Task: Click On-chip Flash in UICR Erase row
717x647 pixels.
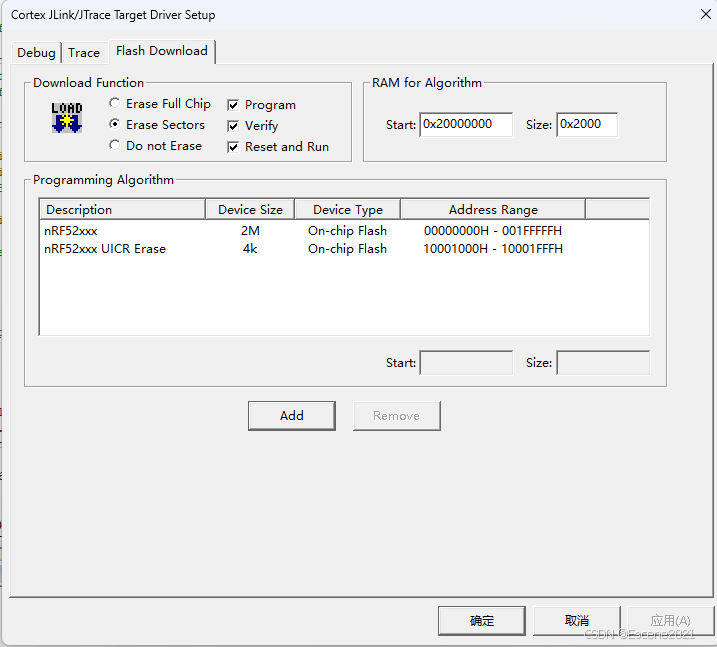Action: click(x=348, y=249)
